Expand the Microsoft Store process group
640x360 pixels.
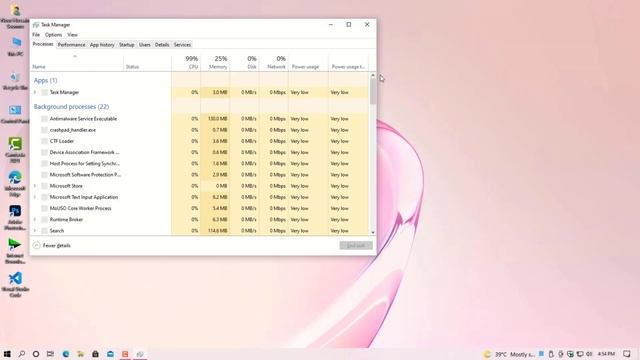[x=35, y=186]
